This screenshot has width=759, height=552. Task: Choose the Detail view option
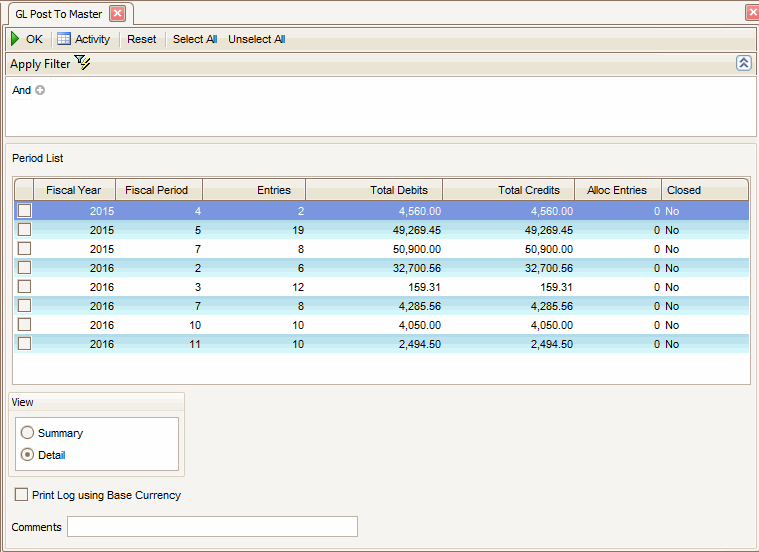point(28,455)
